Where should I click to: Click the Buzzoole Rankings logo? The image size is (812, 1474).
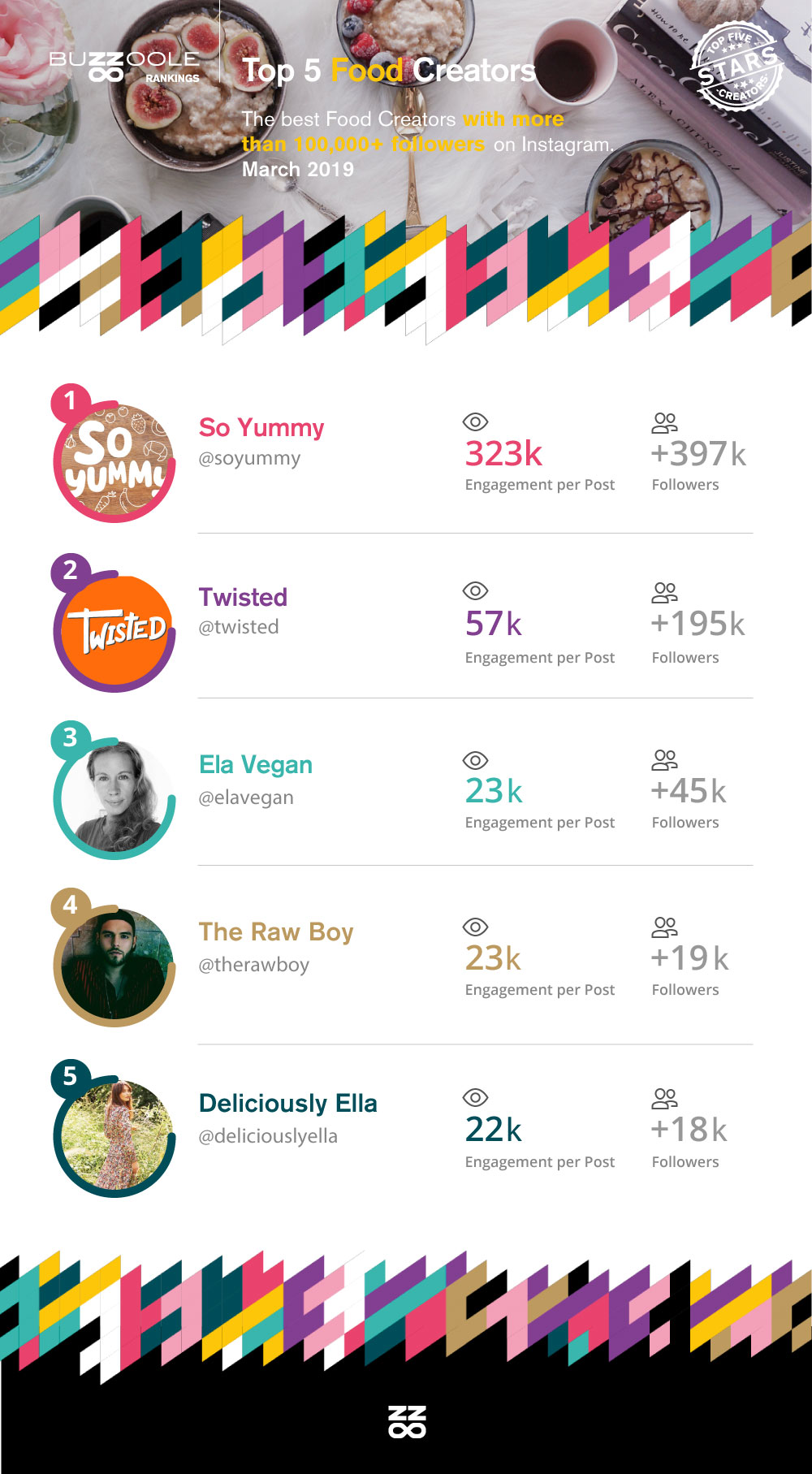[x=124, y=67]
